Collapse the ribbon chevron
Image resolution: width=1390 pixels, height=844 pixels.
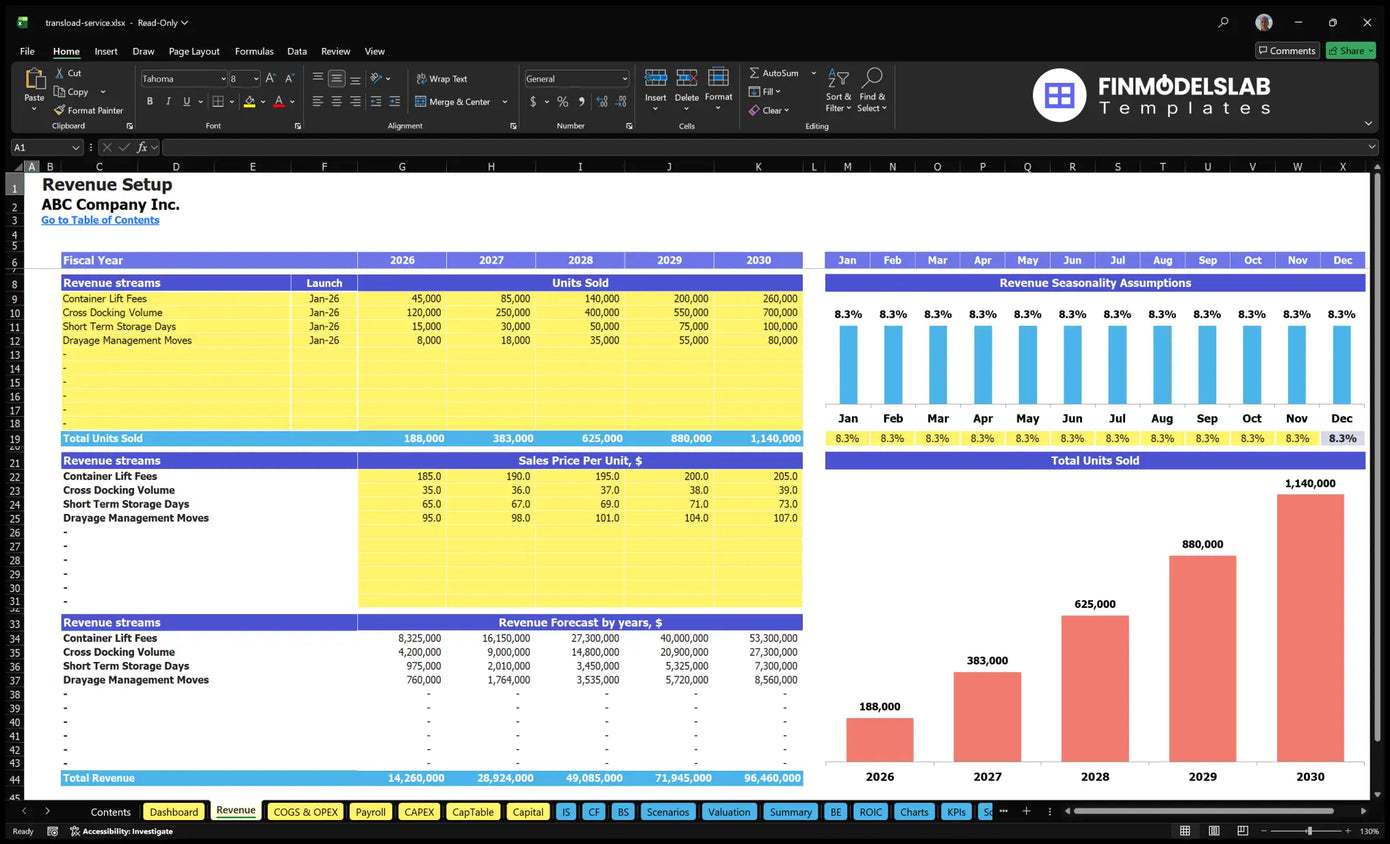click(x=1368, y=123)
